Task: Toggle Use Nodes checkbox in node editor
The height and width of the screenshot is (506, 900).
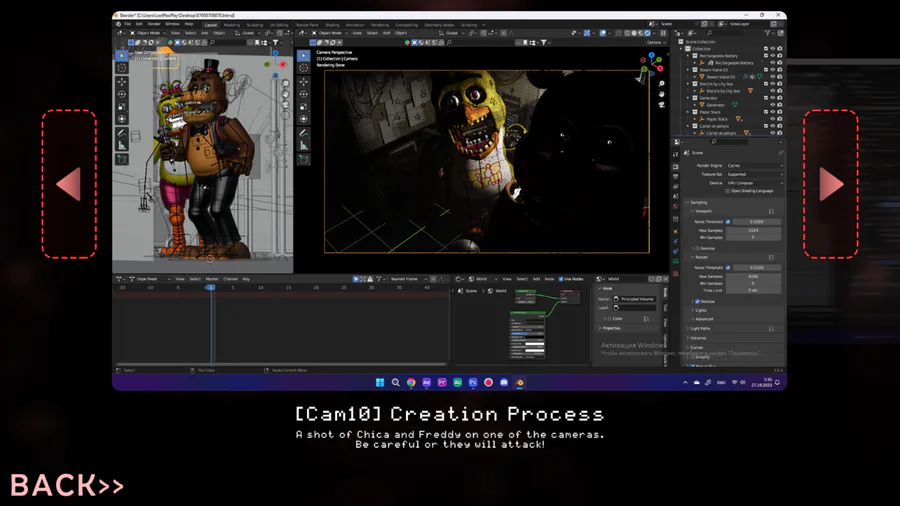Action: 561,279
